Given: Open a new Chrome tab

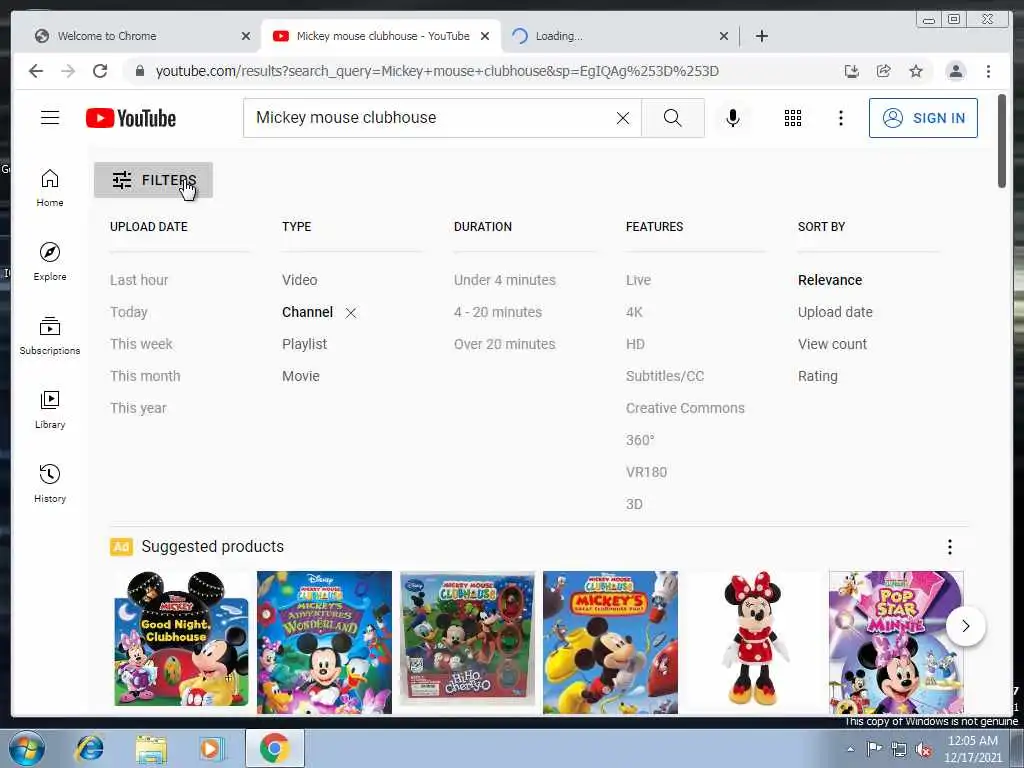Looking at the screenshot, I should coord(761,36).
